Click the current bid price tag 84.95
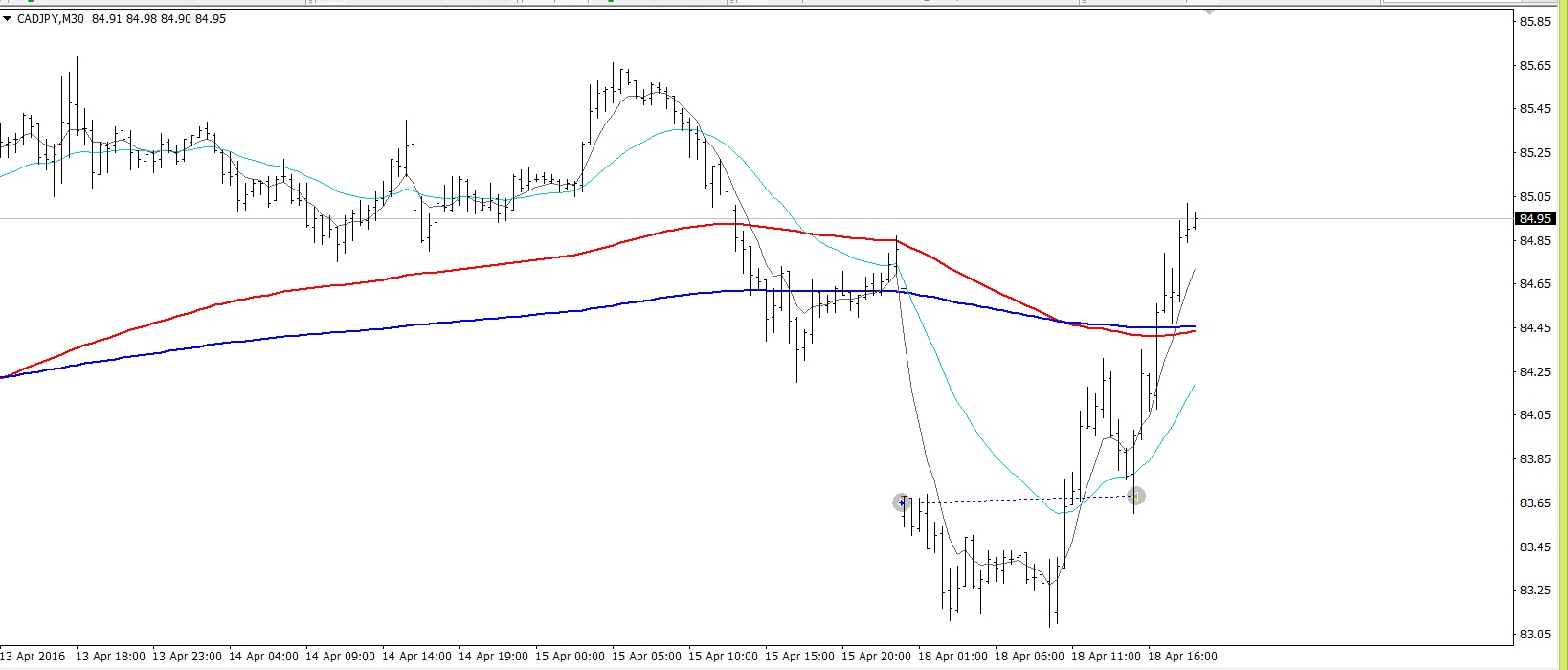 (1535, 219)
